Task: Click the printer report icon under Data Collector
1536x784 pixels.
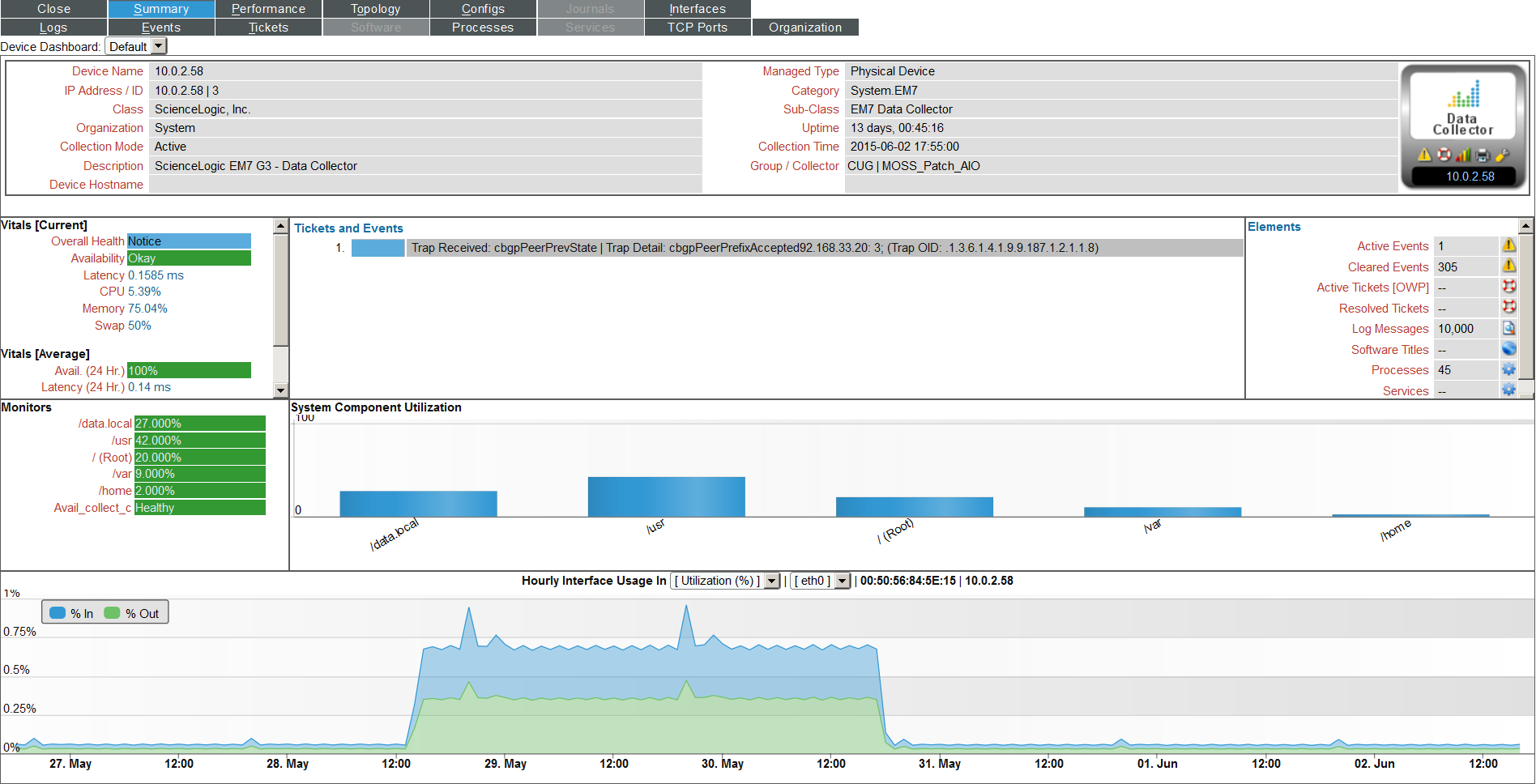Action: [x=1483, y=155]
